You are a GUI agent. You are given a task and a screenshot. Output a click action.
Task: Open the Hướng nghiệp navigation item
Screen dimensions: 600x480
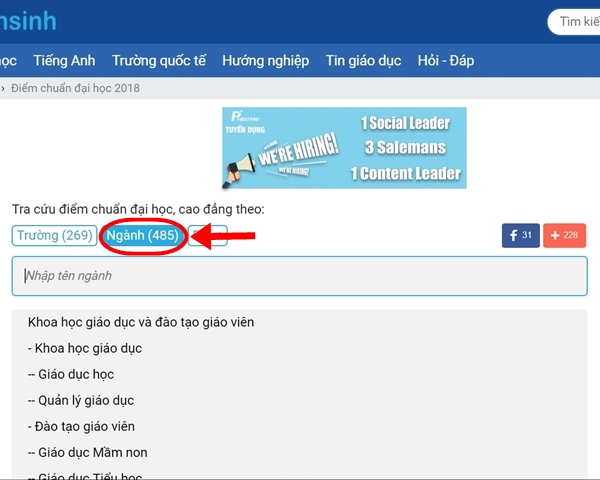[x=265, y=61]
